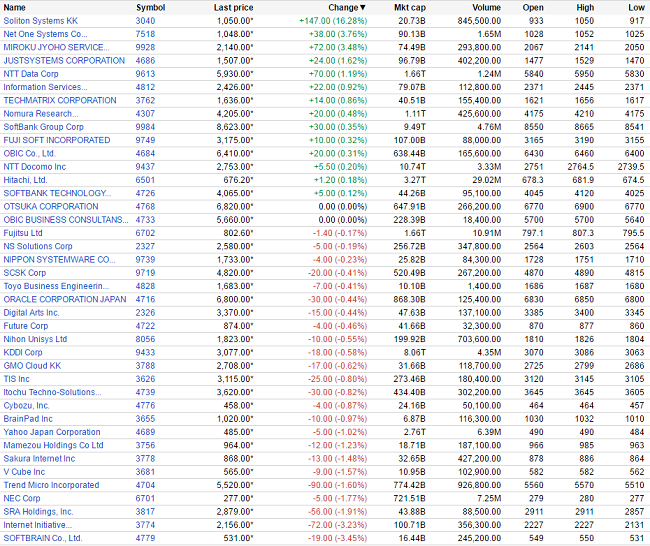This screenshot has height=546, width=650.
Task: Open Internet Initiative... link
Action: pyautogui.click(x=38, y=525)
